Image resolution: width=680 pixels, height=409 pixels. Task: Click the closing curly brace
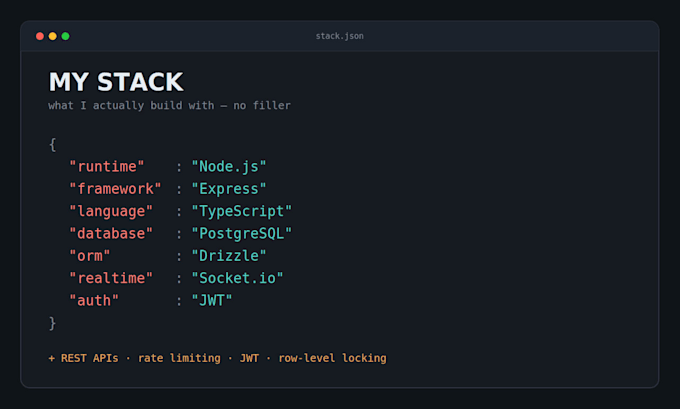pyautogui.click(x=52, y=323)
